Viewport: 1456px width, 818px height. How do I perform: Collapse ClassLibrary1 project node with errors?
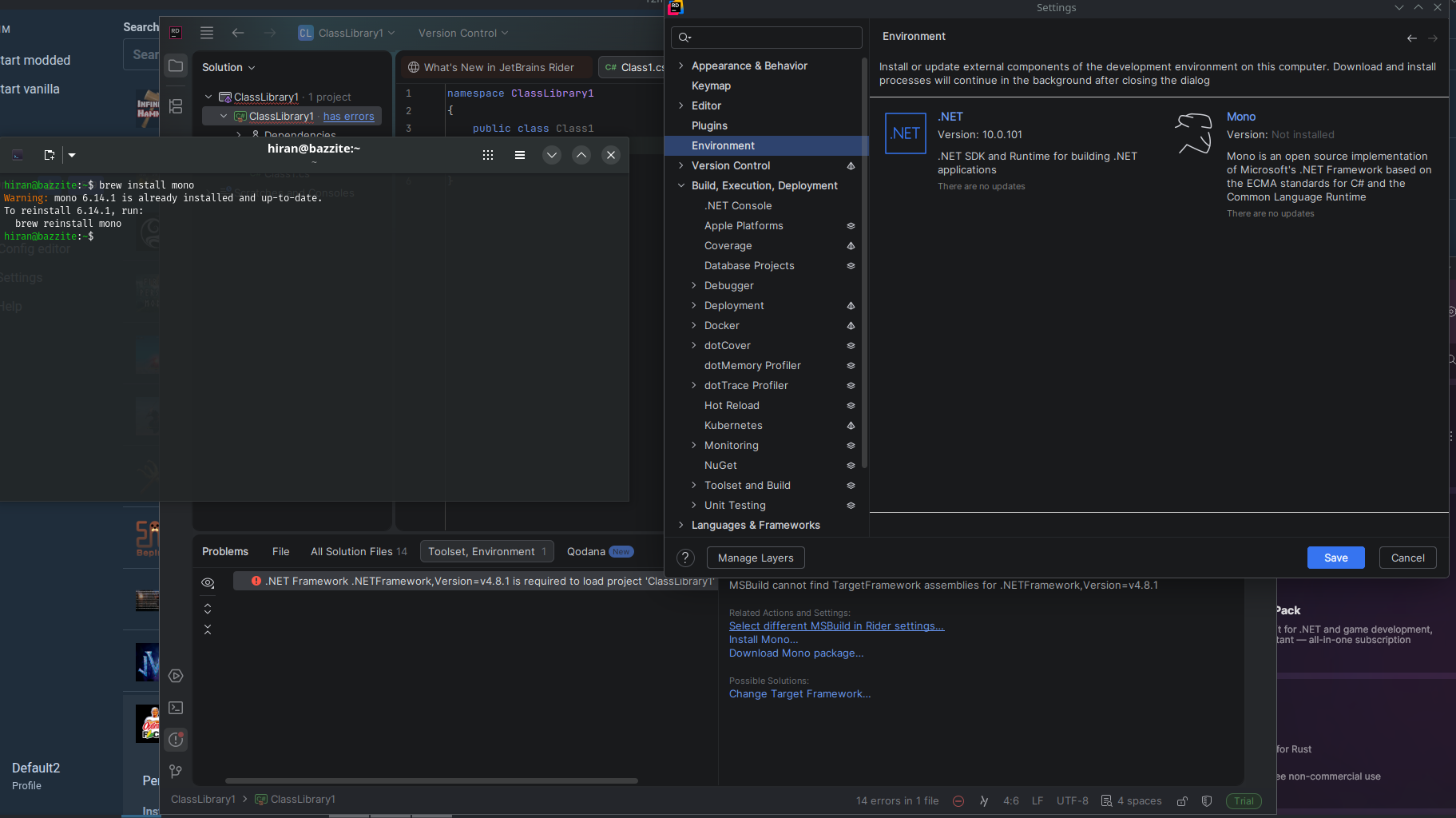[224, 116]
